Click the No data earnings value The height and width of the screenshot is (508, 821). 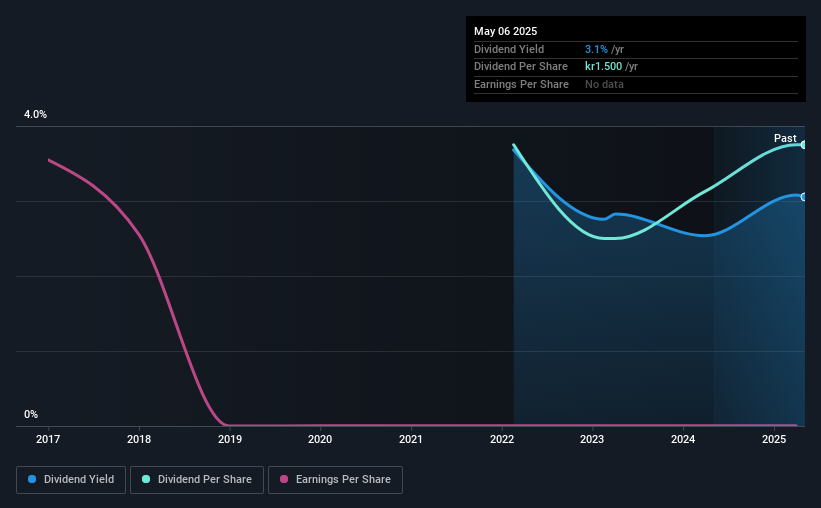[x=604, y=84]
